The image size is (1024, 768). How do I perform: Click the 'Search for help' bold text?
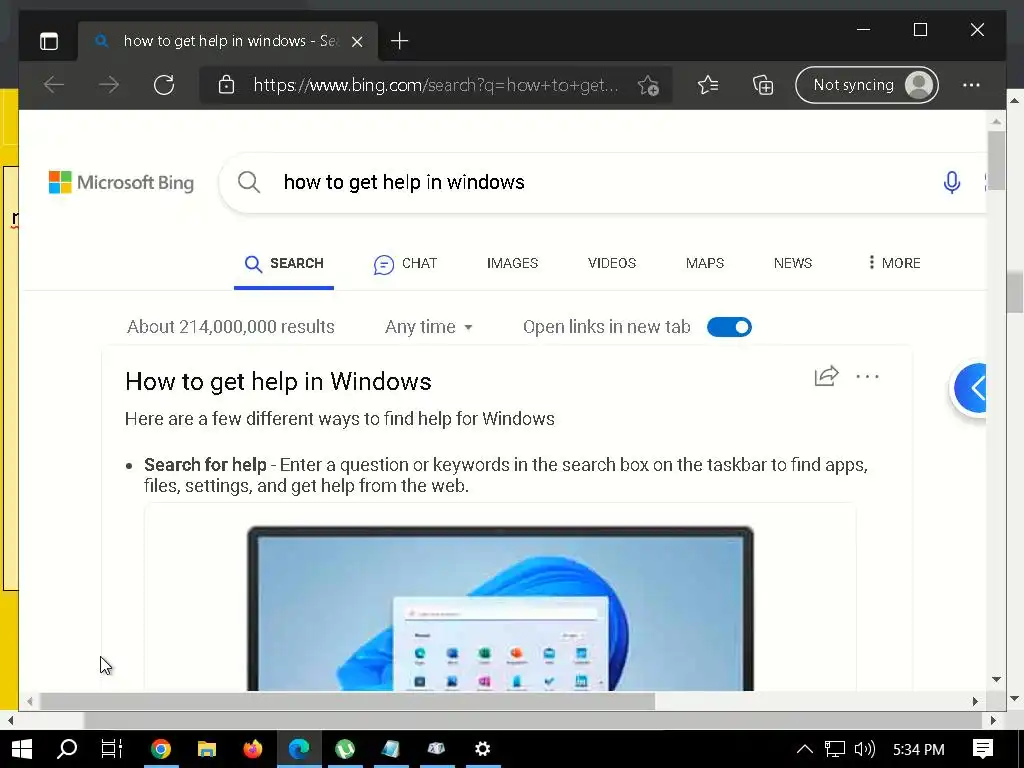(x=205, y=465)
